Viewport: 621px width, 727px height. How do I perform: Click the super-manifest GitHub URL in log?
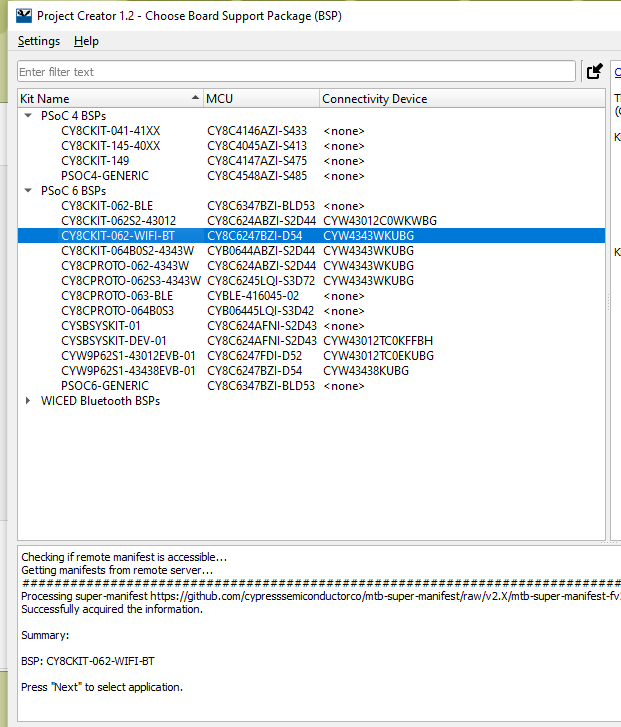(385, 596)
